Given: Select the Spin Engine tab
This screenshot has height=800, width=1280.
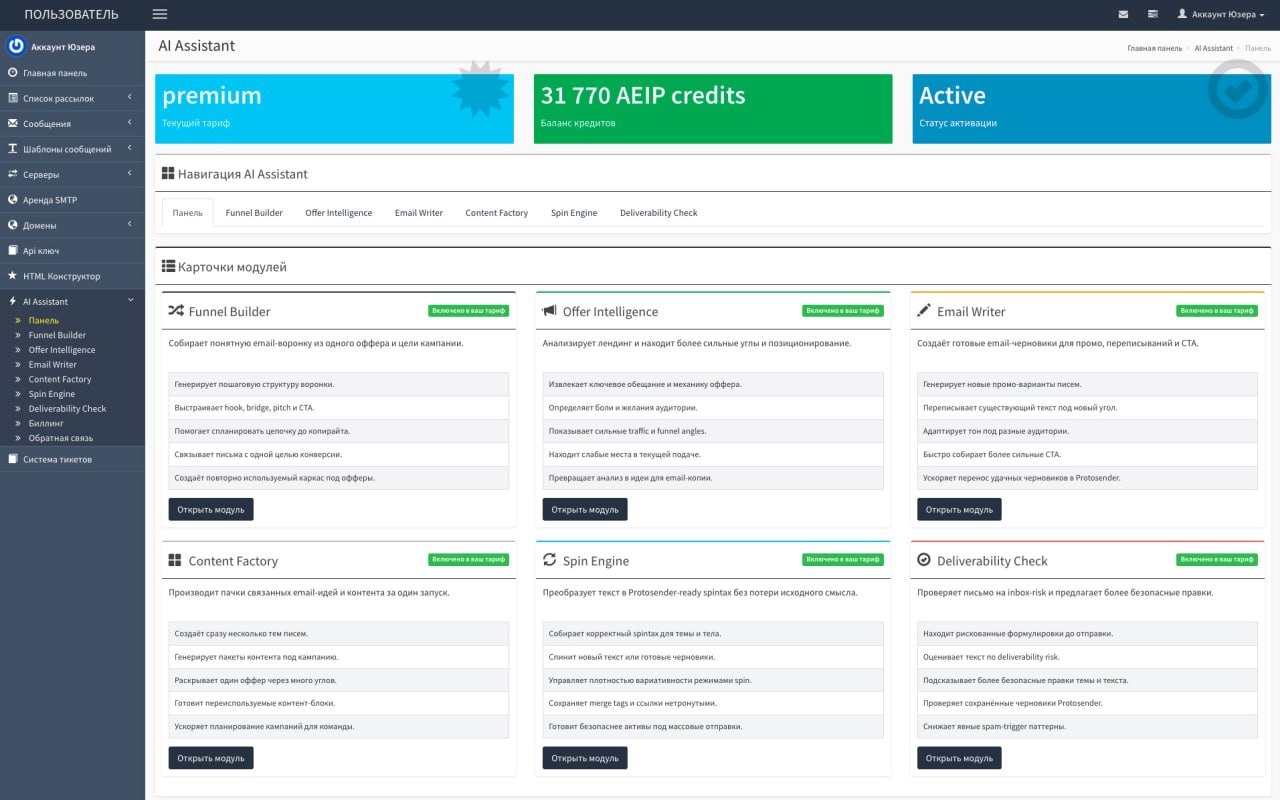Looking at the screenshot, I should (573, 213).
